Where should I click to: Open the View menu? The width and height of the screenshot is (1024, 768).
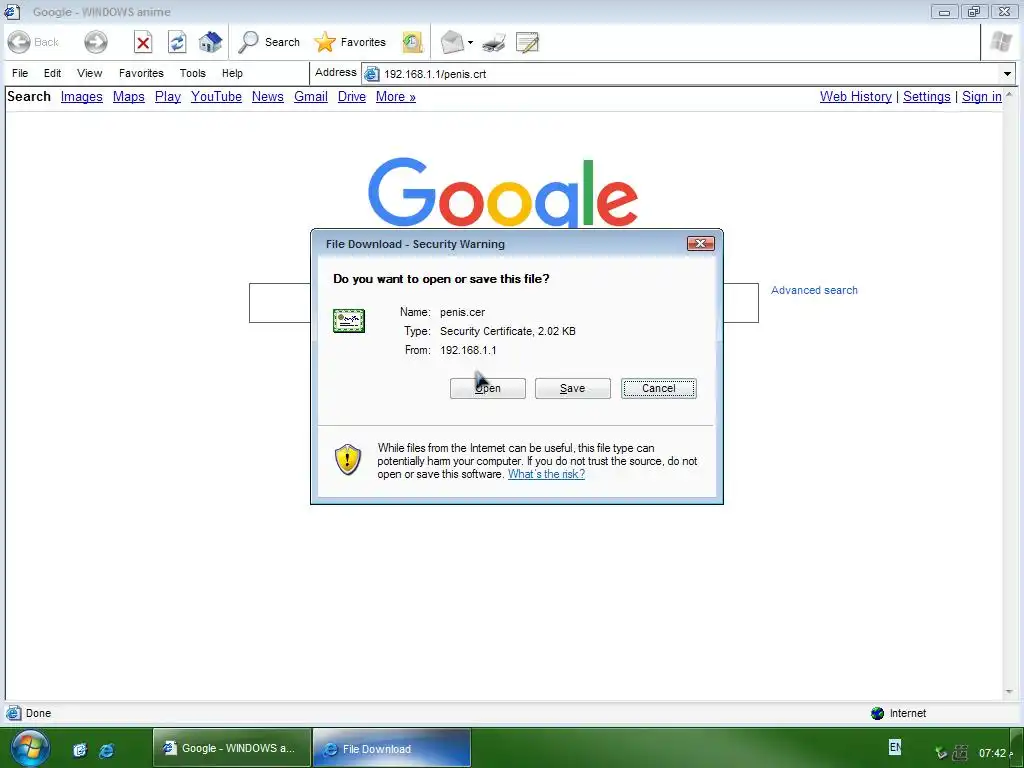click(89, 73)
